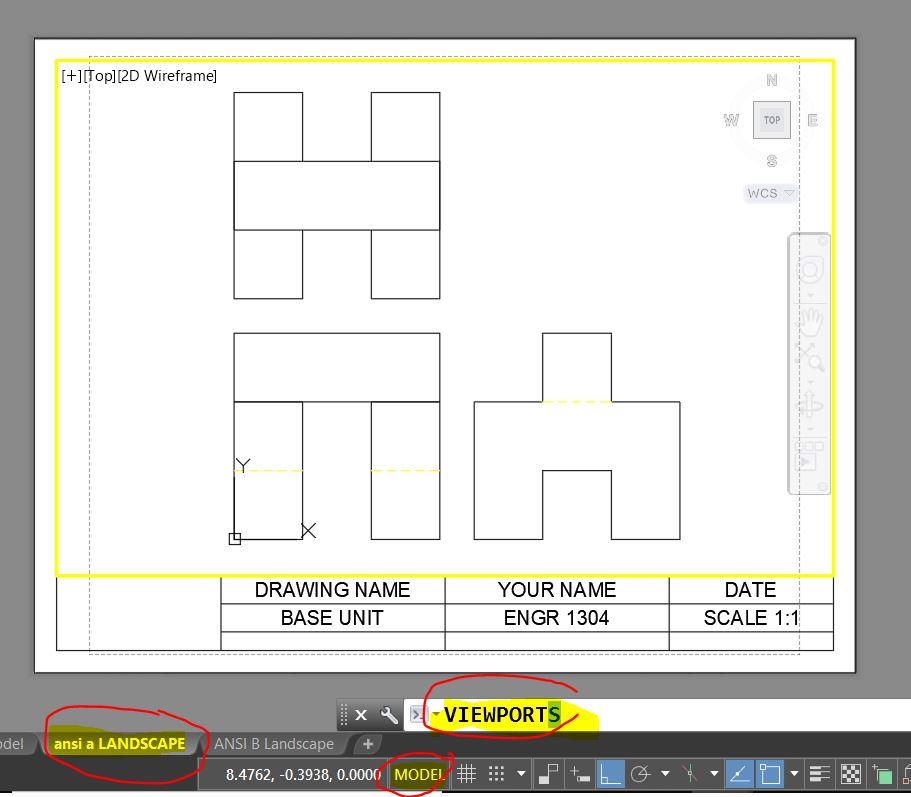Open the Snap Mode settings dropdown
This screenshot has height=797, width=911.
pos(520,772)
